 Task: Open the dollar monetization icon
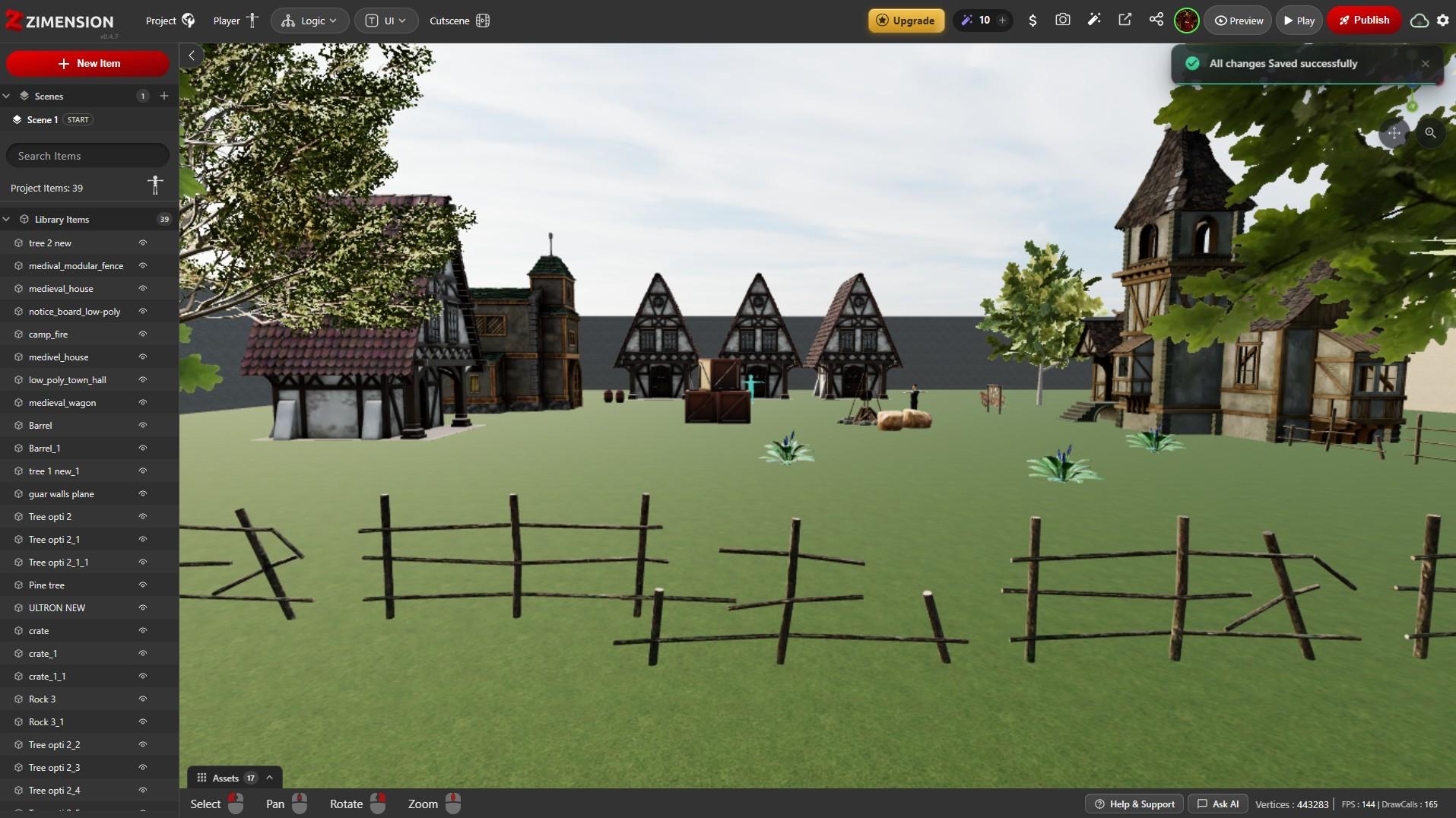(x=1032, y=21)
